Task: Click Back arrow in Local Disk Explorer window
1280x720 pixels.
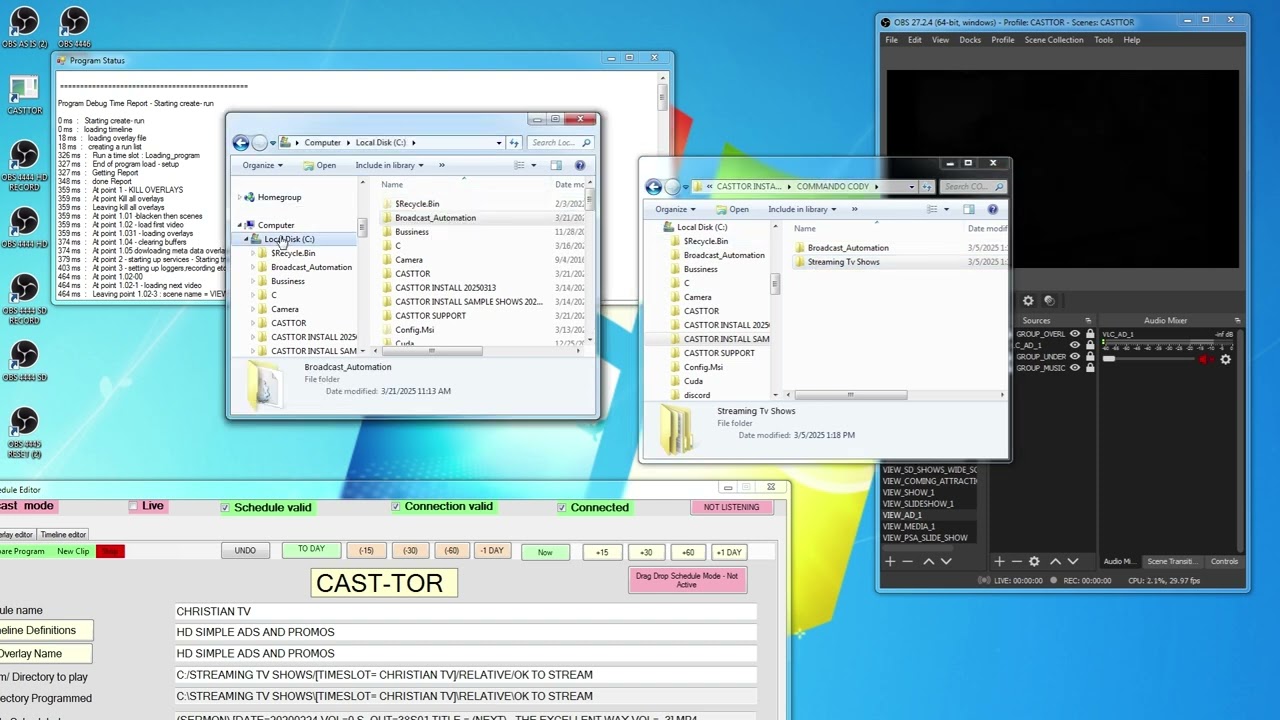Action: [x=240, y=143]
